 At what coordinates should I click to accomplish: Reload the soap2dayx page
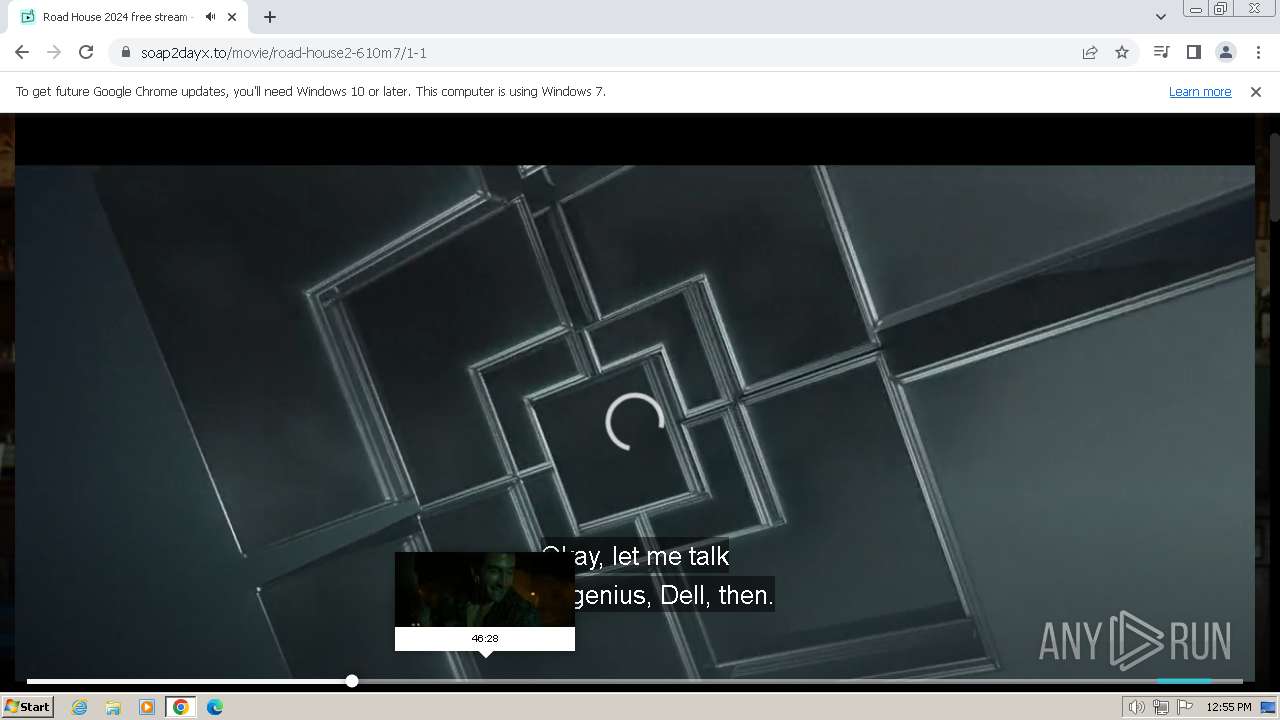point(86,52)
